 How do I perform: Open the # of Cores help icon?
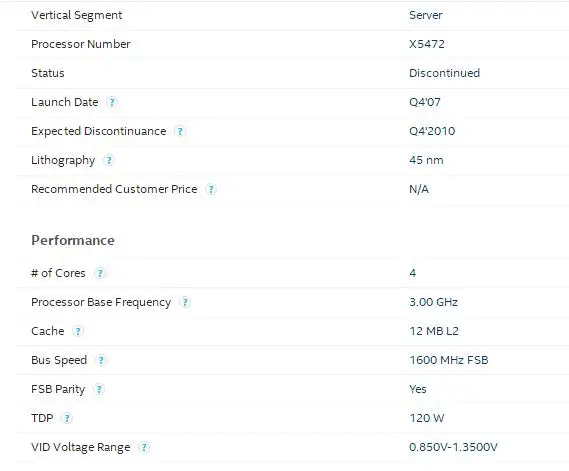[x=100, y=273]
